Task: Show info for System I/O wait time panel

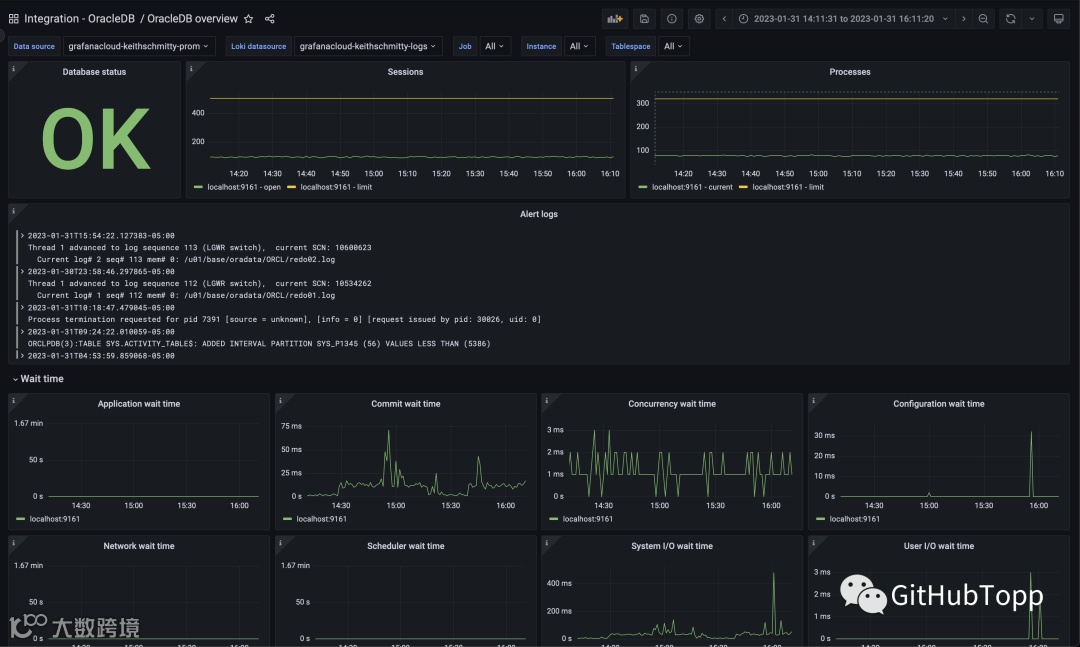Action: click(x=547, y=542)
